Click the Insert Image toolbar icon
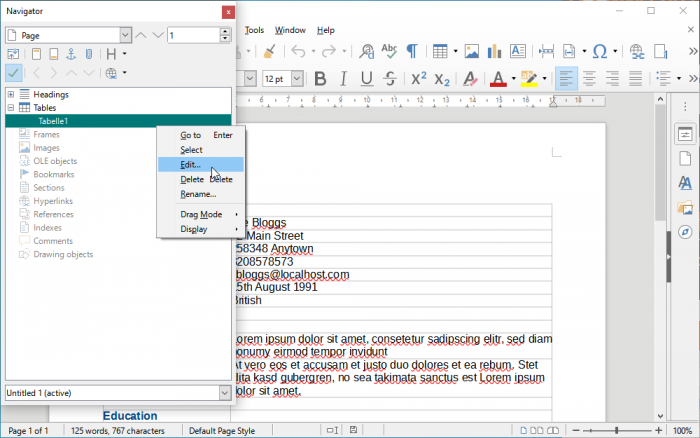Viewport: 700px width, 438px height. [x=472, y=51]
